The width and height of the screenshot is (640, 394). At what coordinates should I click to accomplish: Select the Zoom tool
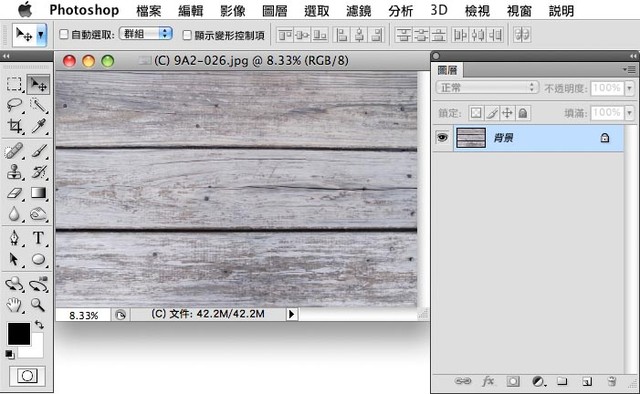click(38, 305)
